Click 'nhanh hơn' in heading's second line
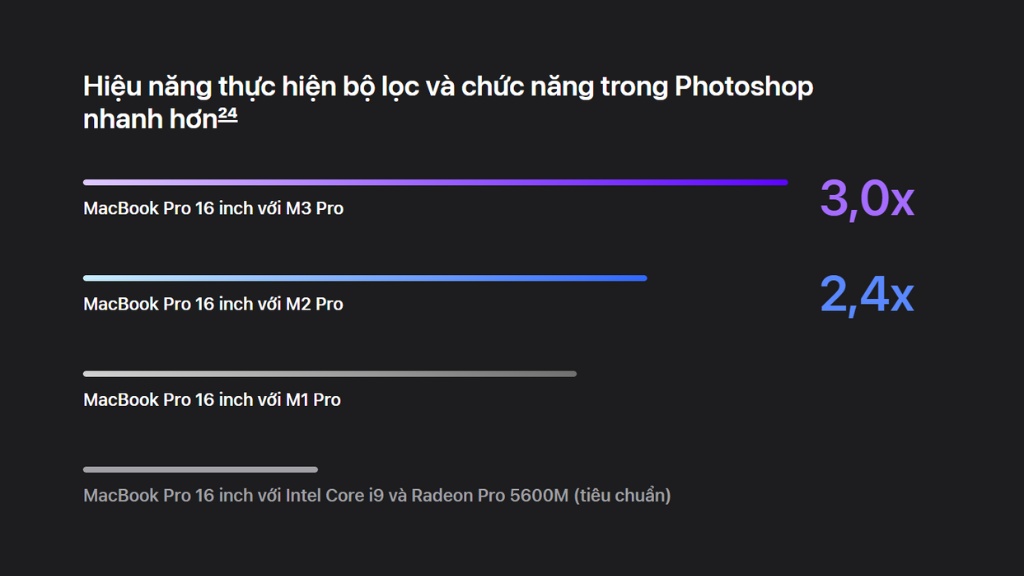The image size is (1024, 576). pos(150,120)
